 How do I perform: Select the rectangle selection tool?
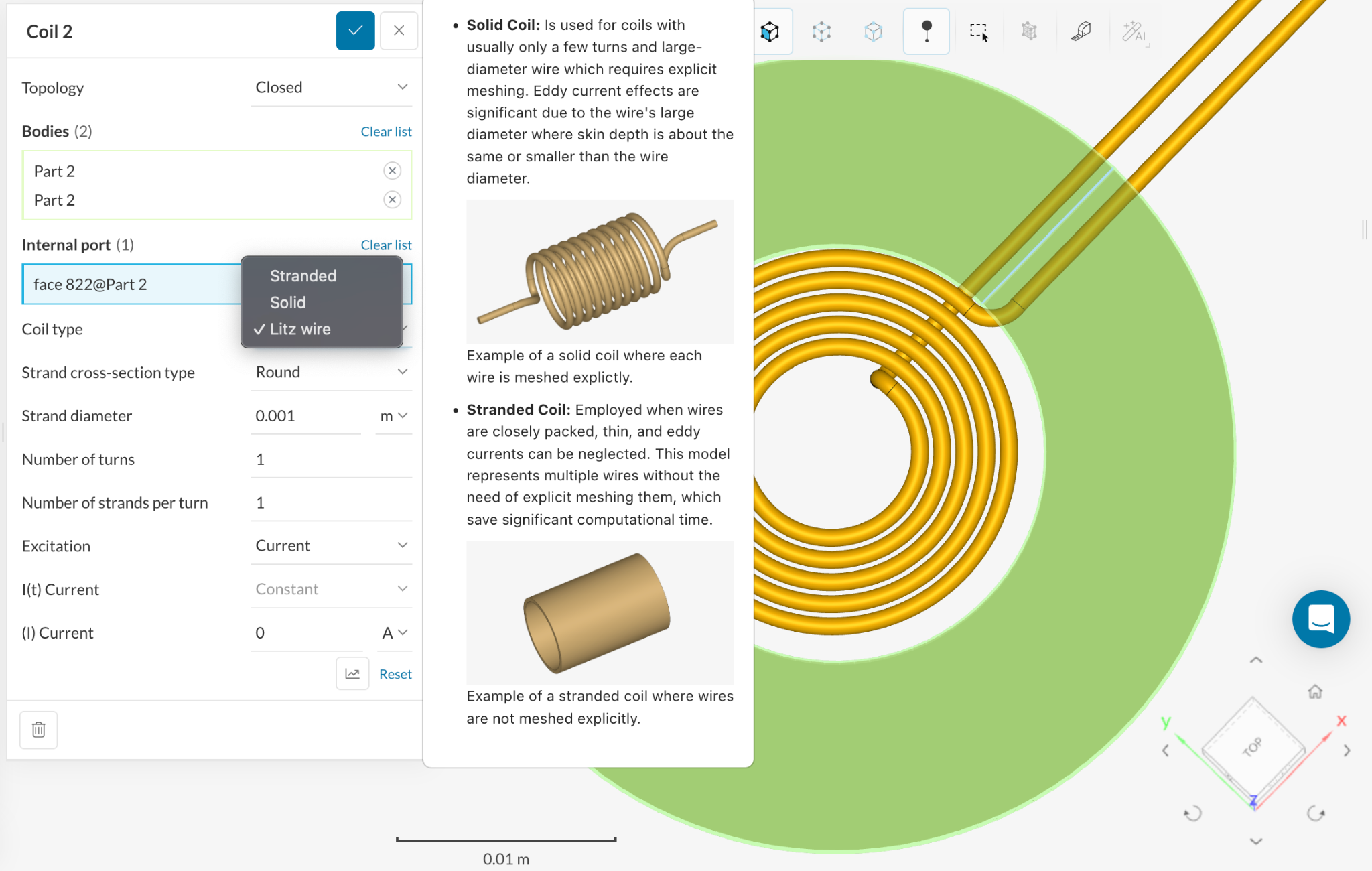pyautogui.click(x=978, y=31)
